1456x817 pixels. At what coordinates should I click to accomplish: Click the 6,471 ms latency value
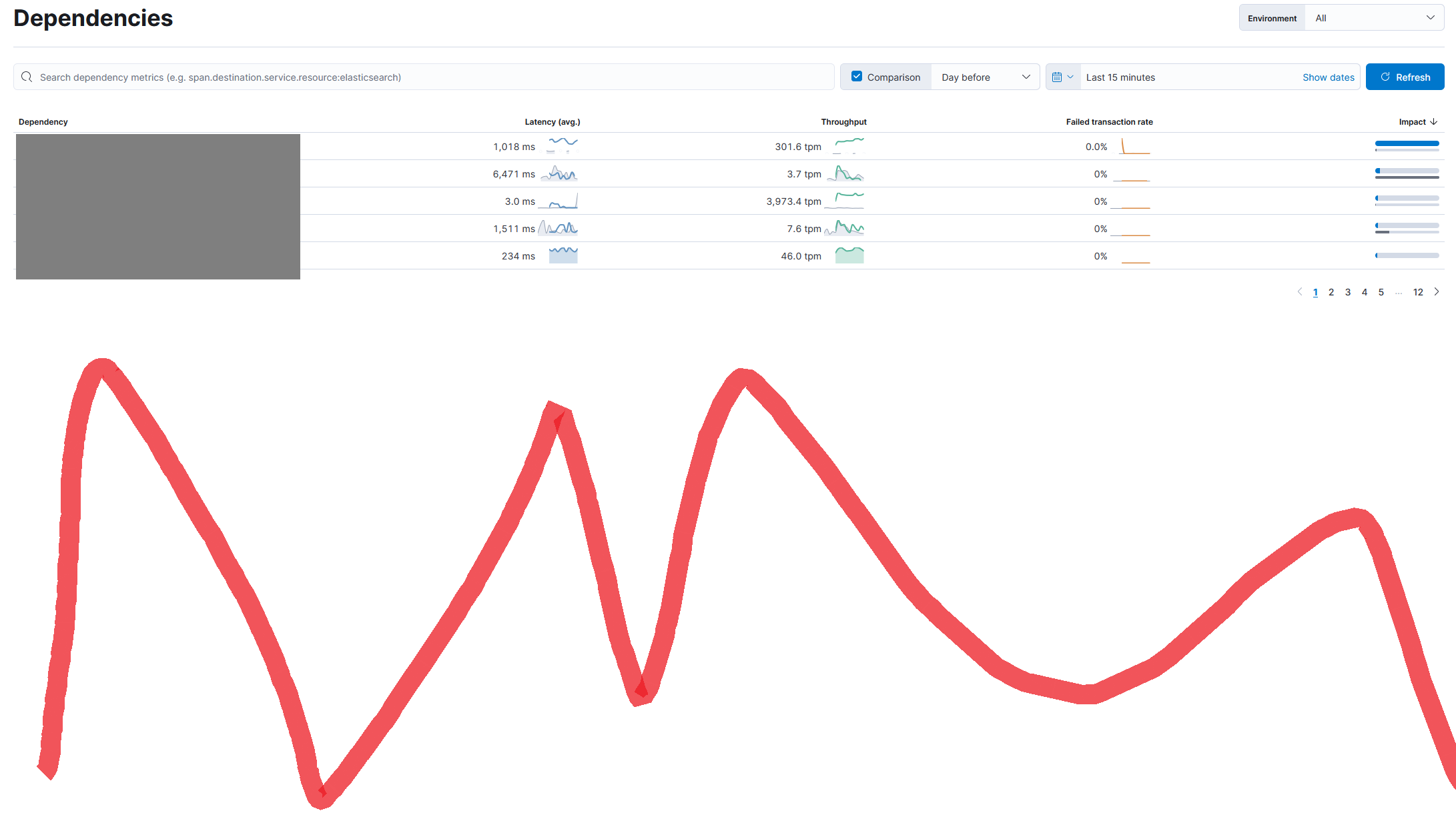pyautogui.click(x=514, y=174)
